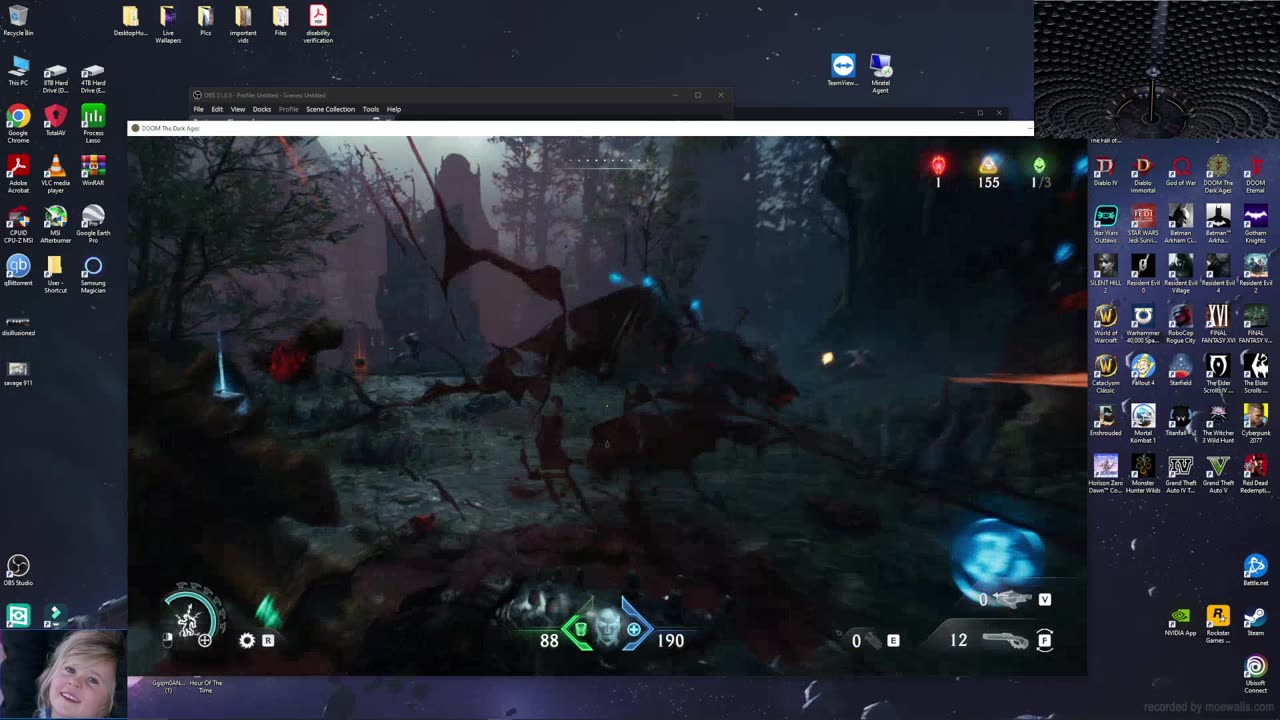Open the Miratel Agent shortcut
The width and height of the screenshot is (1280, 720).
point(880,73)
